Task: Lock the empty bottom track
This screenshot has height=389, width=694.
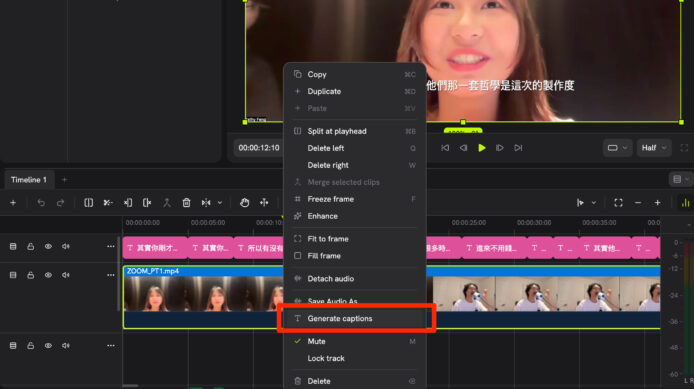Action: (31, 346)
